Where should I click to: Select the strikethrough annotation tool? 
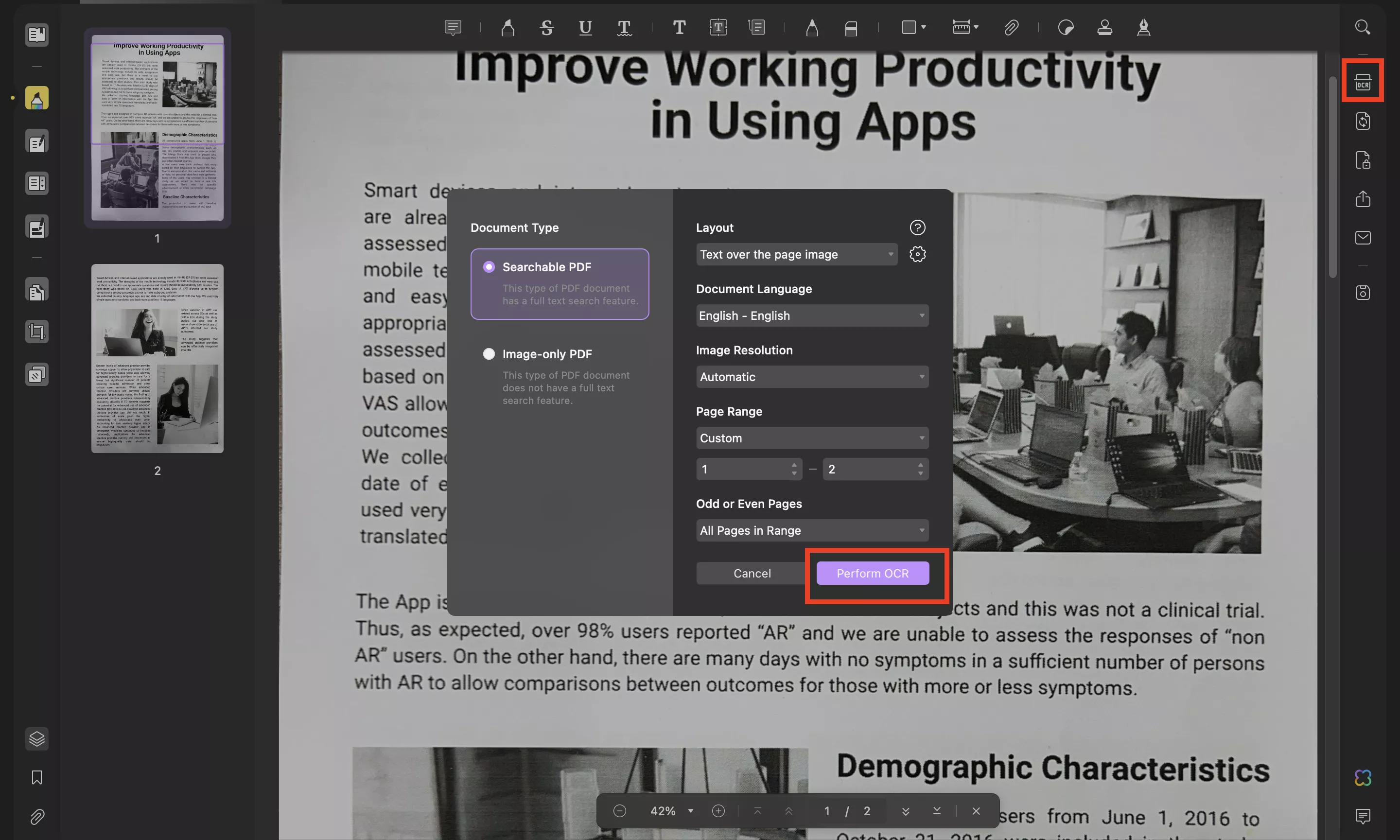point(546,28)
